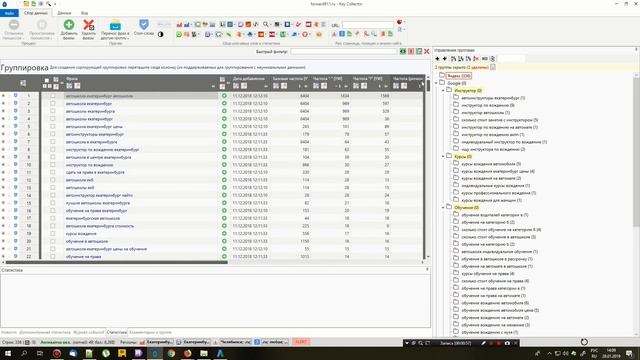Tick checkbox in row 1 phrase row
Screen dimensions: 640x360
pos(53,96)
